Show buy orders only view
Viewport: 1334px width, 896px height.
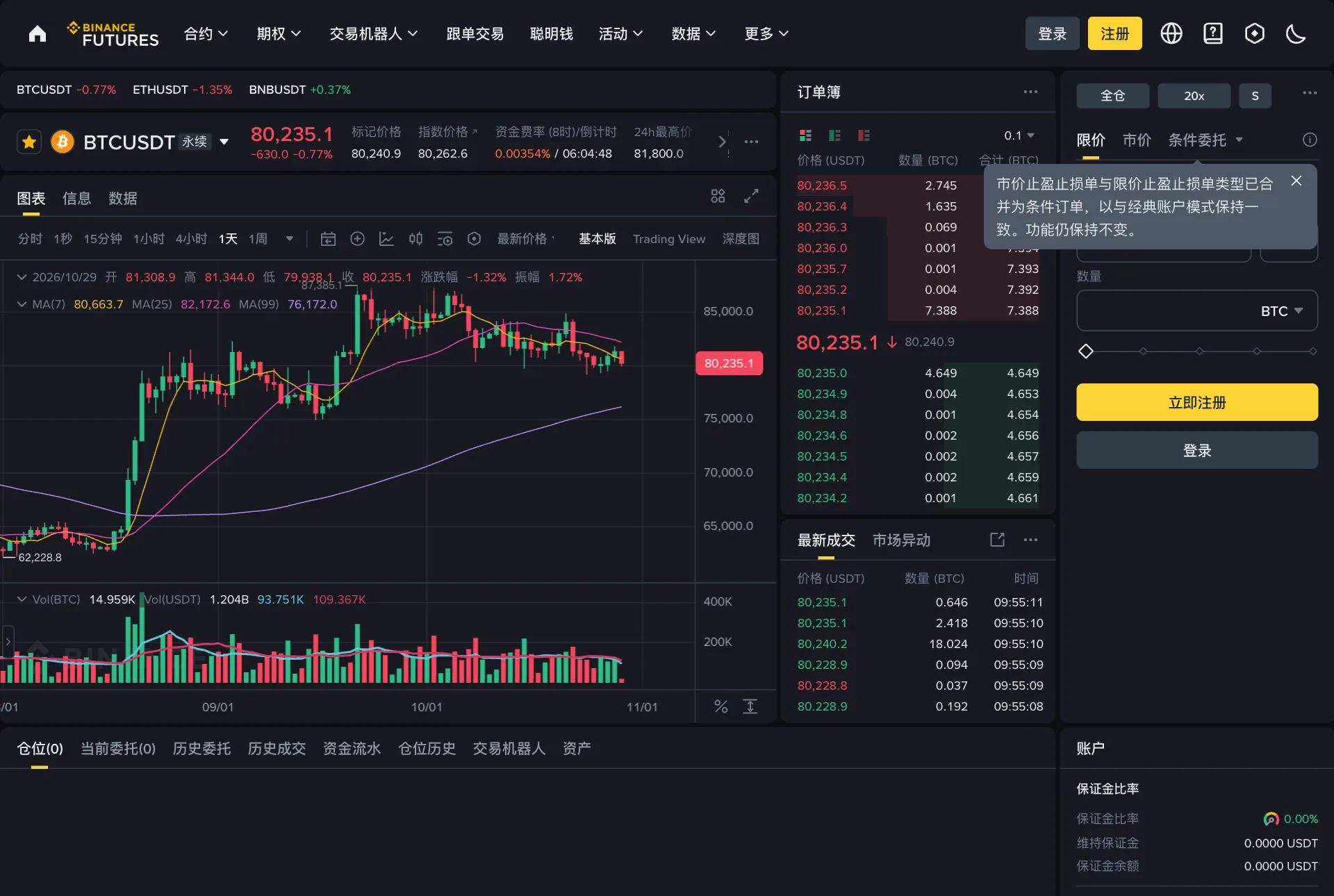(x=834, y=135)
